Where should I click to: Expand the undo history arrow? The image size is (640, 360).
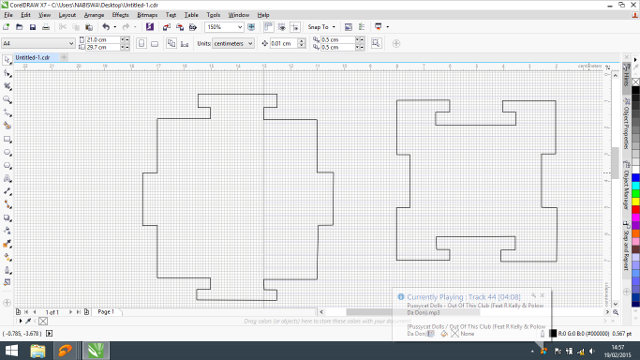point(115,27)
